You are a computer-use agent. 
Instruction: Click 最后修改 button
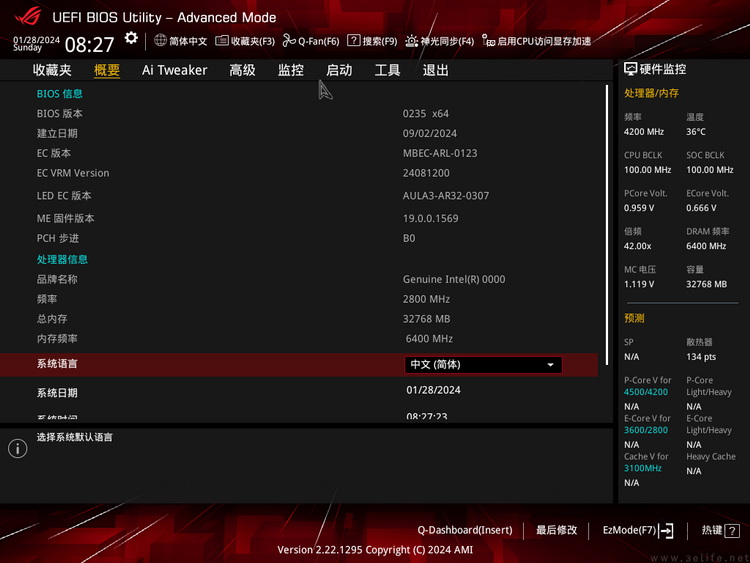click(x=556, y=530)
